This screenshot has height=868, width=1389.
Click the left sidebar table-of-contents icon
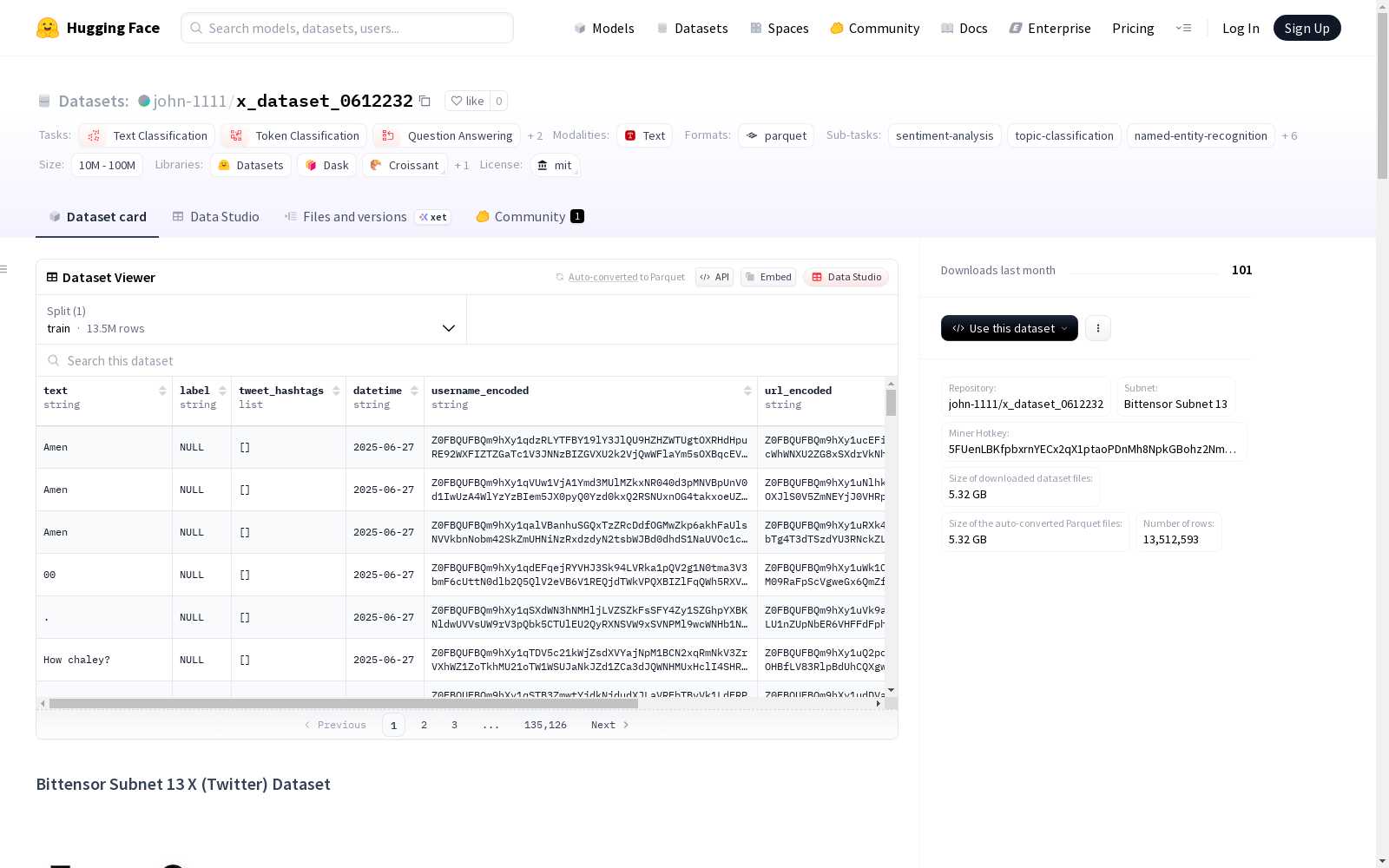pyautogui.click(x=3, y=269)
